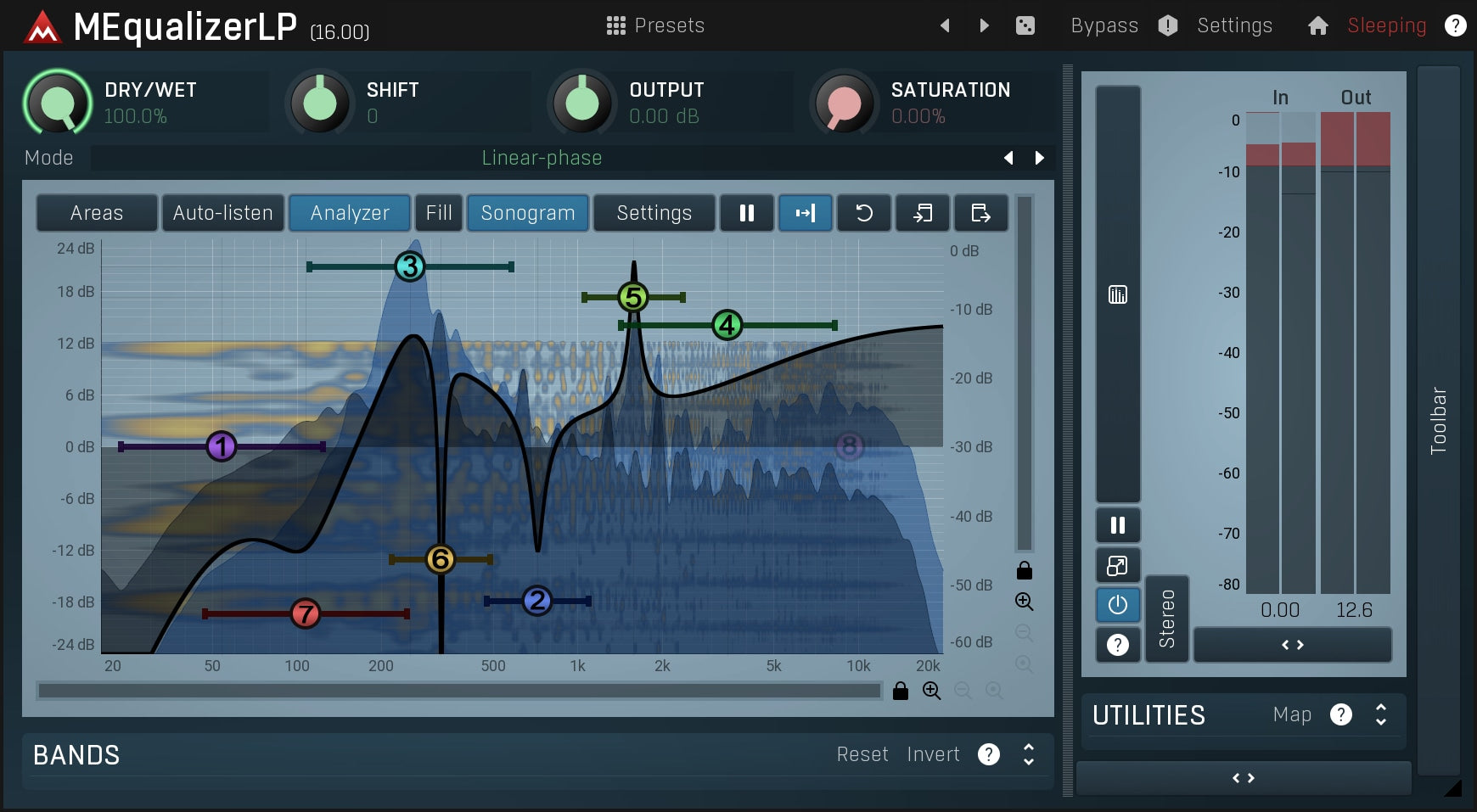Click Reset in the BANDS section
The height and width of the screenshot is (812, 1477).
[x=862, y=754]
